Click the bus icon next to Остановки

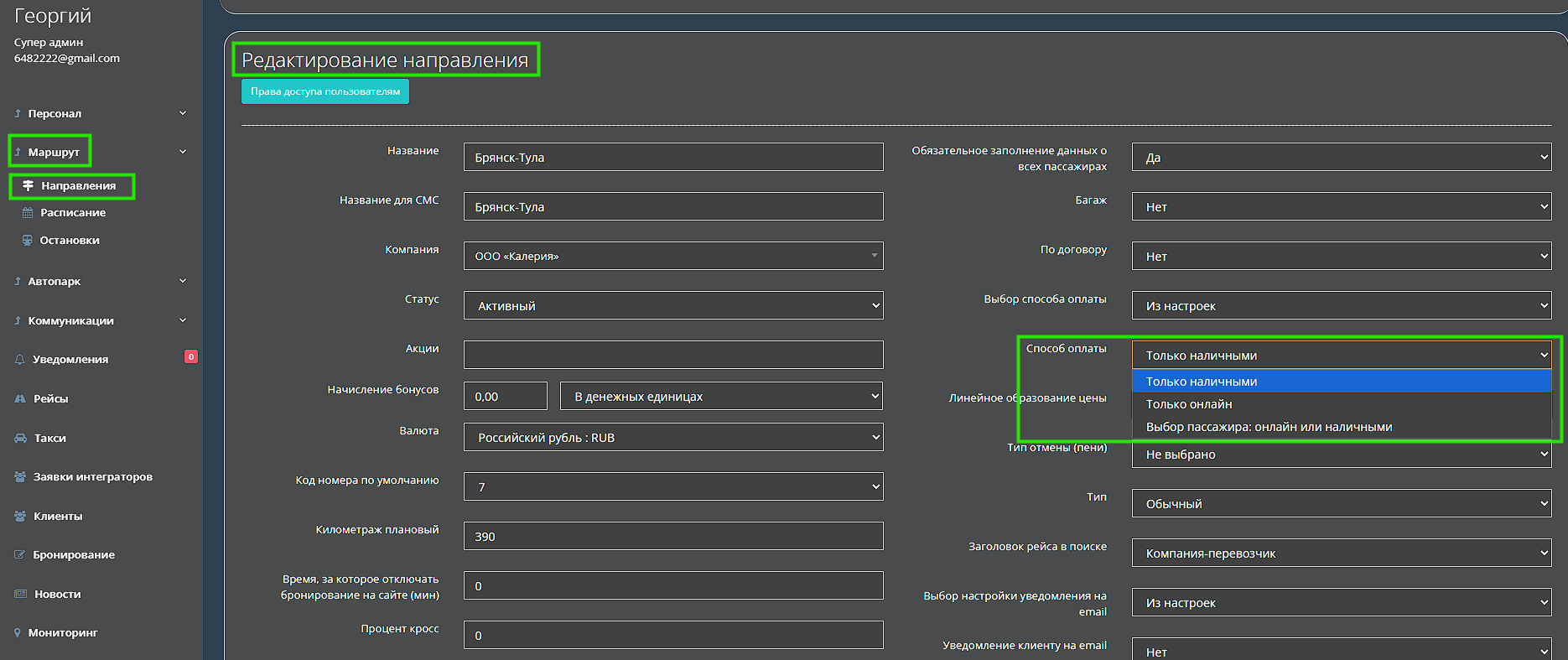28,241
